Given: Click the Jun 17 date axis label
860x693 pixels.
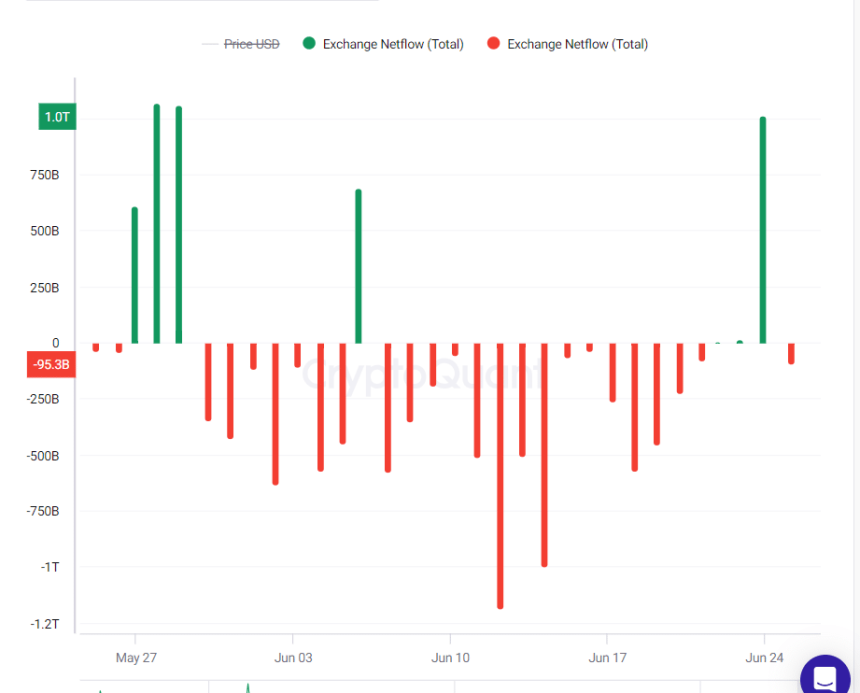Looking at the screenshot, I should coord(607,658).
